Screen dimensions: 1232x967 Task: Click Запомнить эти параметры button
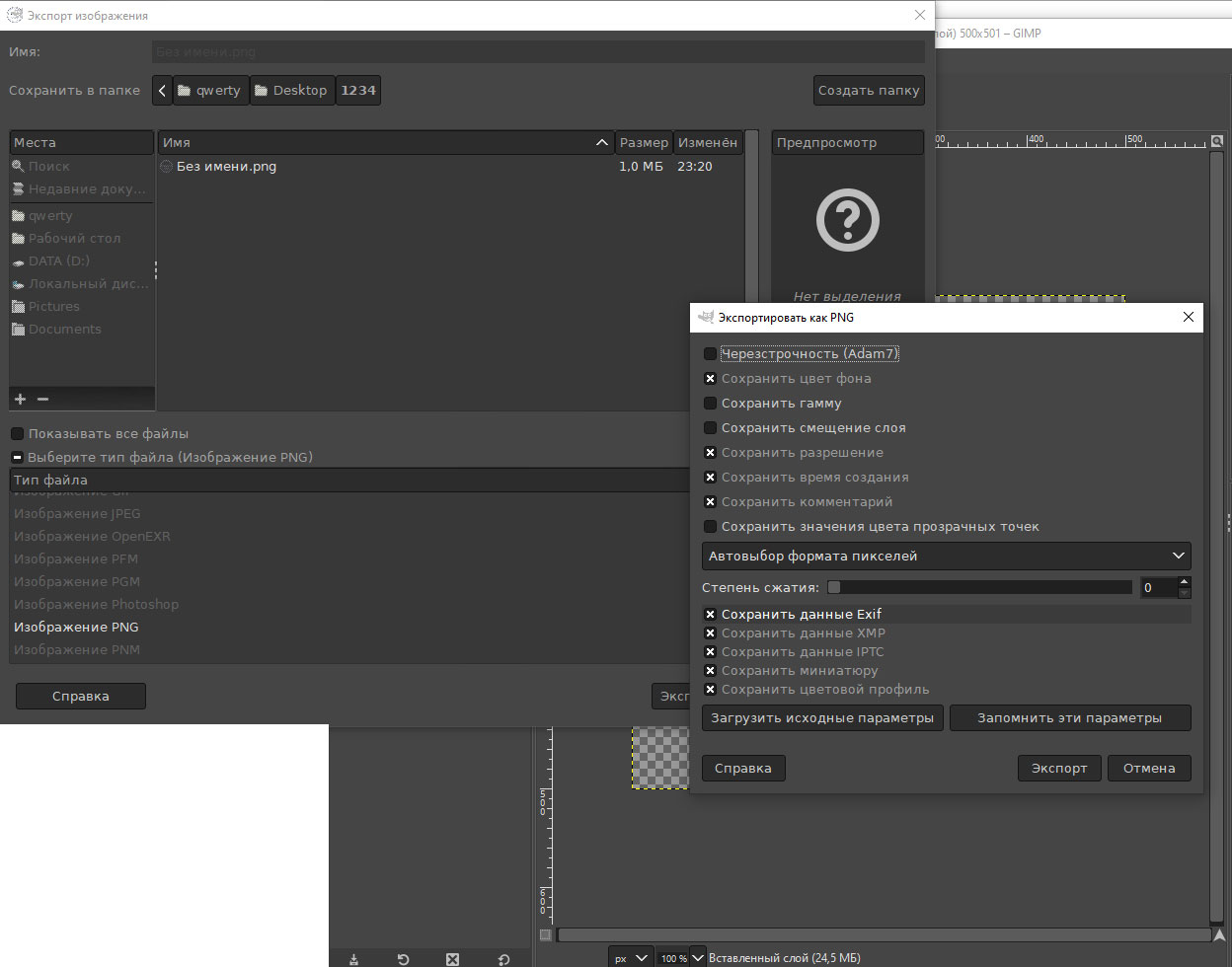pos(1070,718)
